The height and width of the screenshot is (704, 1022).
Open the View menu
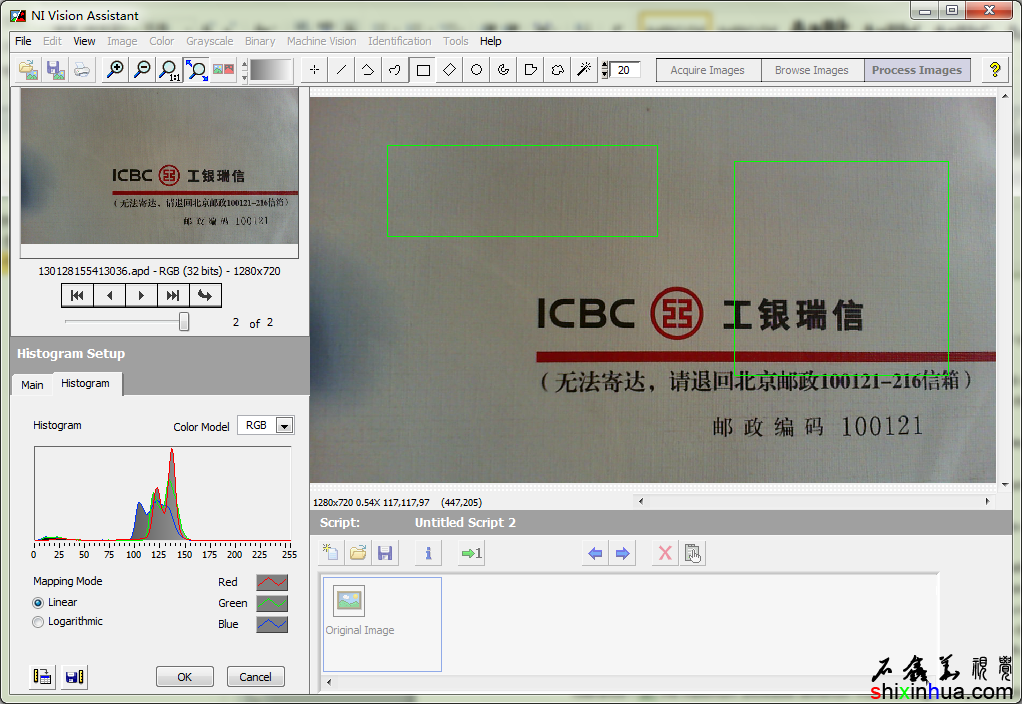coord(84,41)
